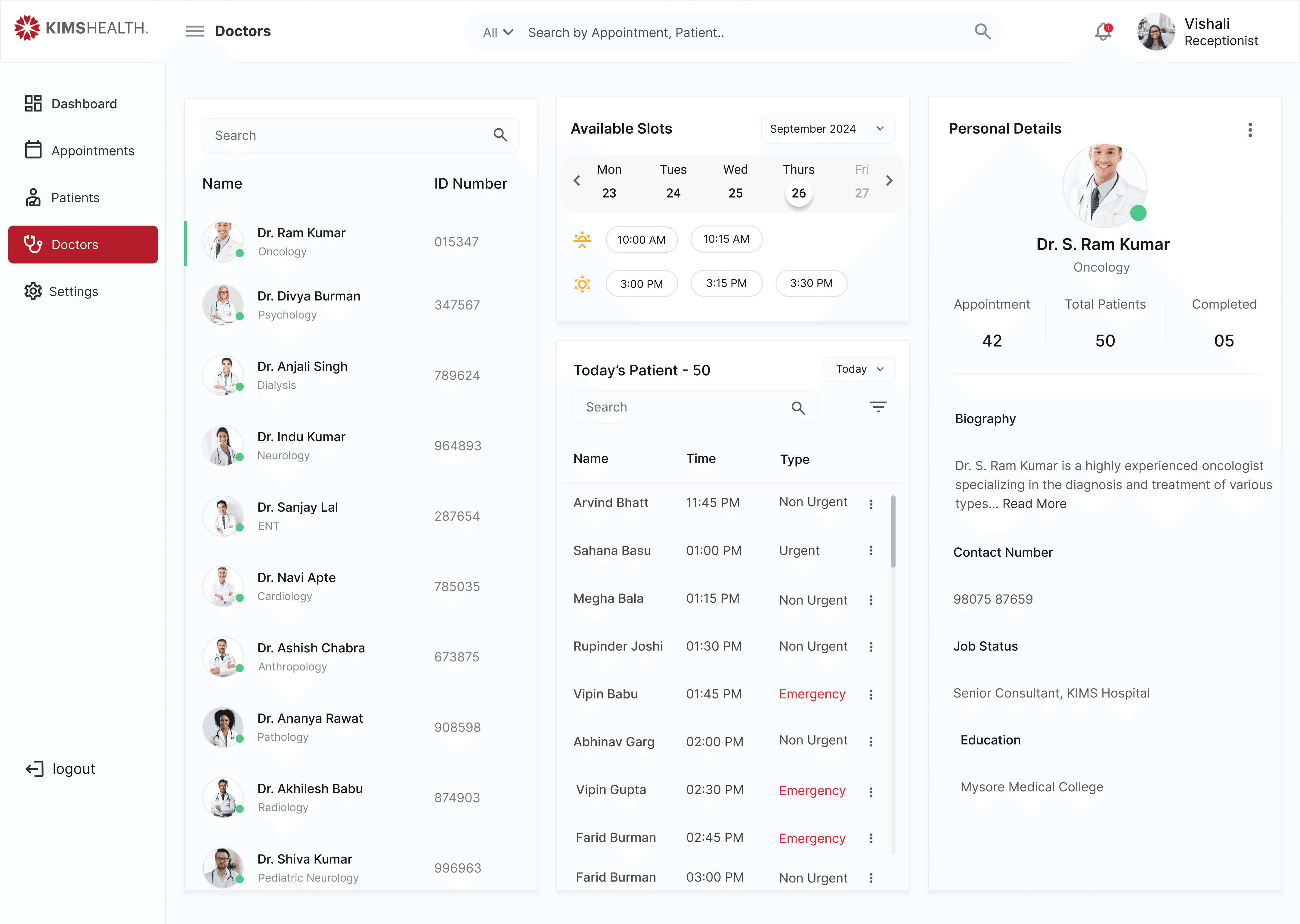Click the hamburger menu icon beside Doctors
Screen dimensions: 1300x924
[195, 31]
